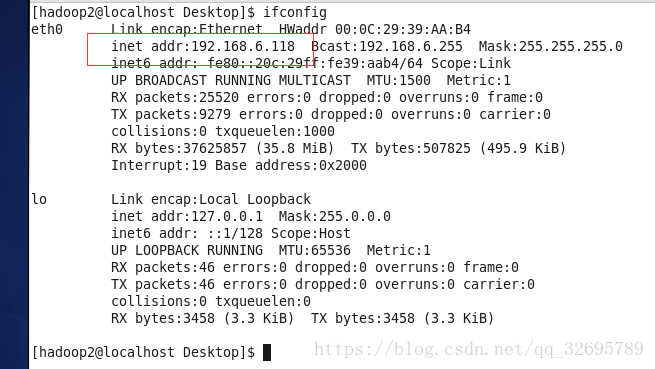
Task: Click the TX packets:9279 text
Action: click(x=171, y=115)
